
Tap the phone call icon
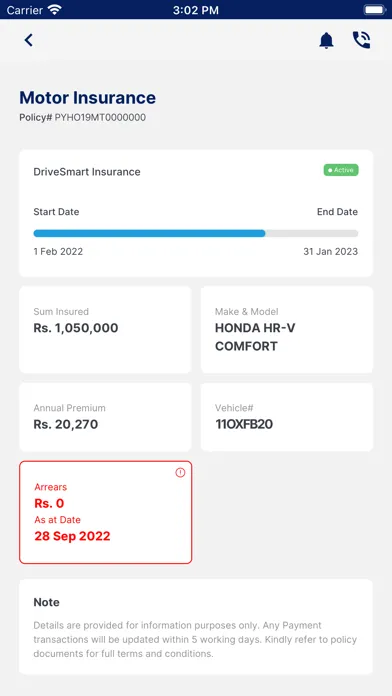(x=361, y=40)
